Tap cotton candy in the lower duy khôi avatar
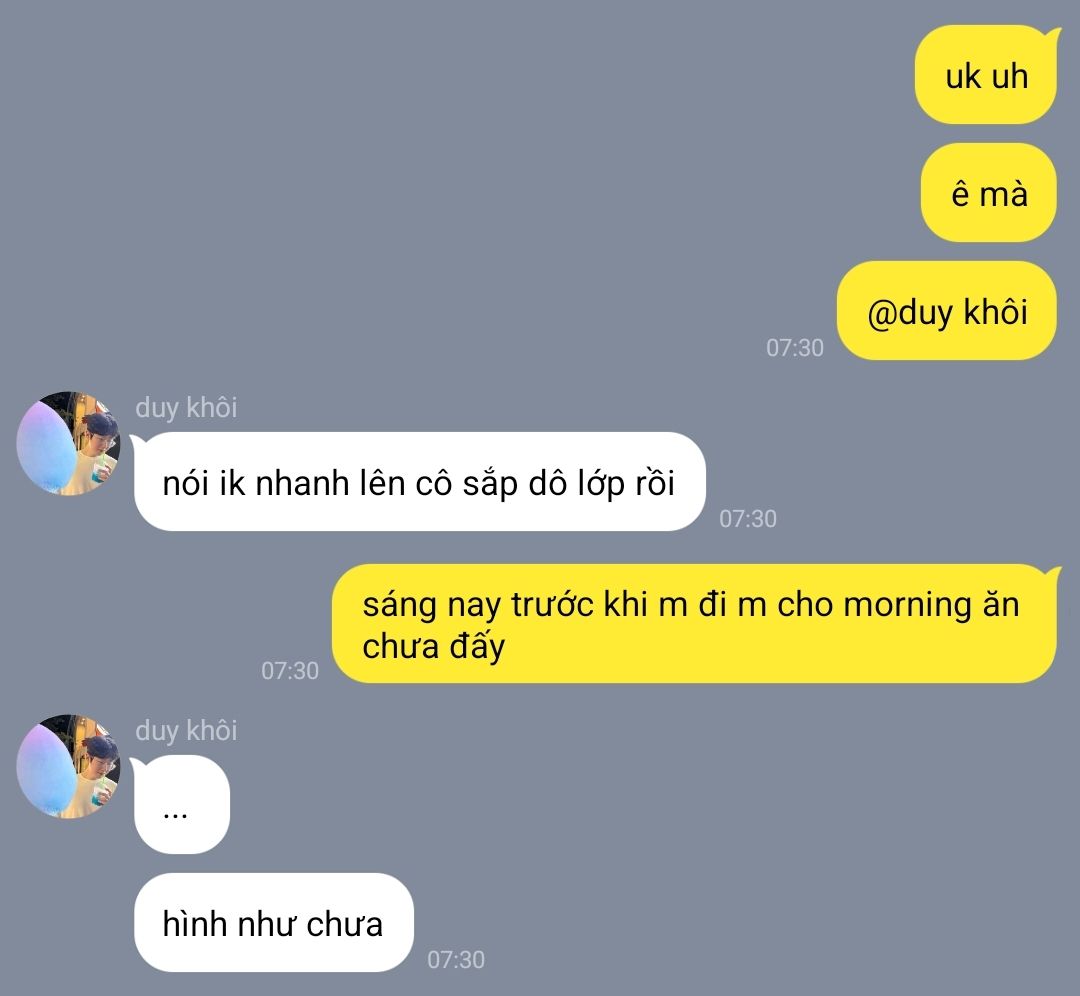The image size is (1080, 996). click(45, 770)
